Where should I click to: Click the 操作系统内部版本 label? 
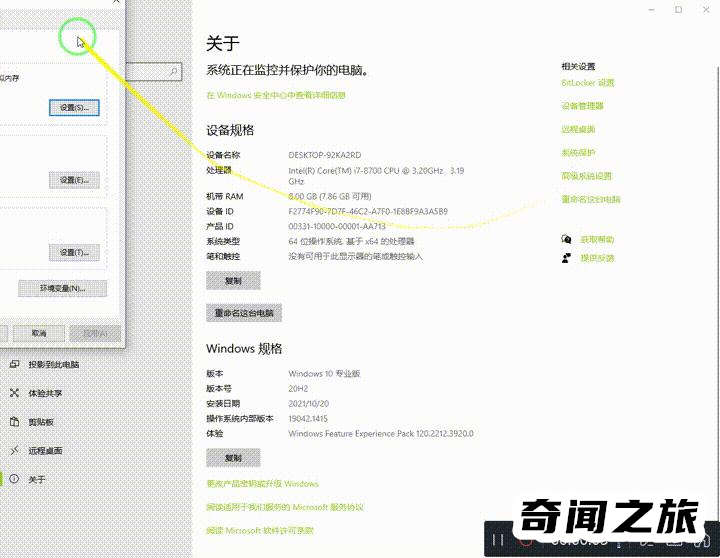coord(240,418)
